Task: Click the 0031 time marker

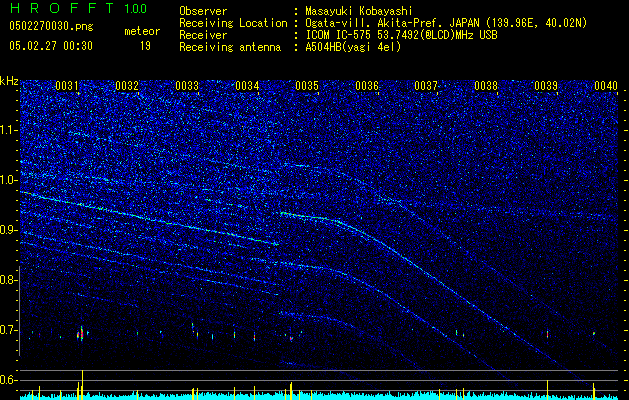Action: 67,86
